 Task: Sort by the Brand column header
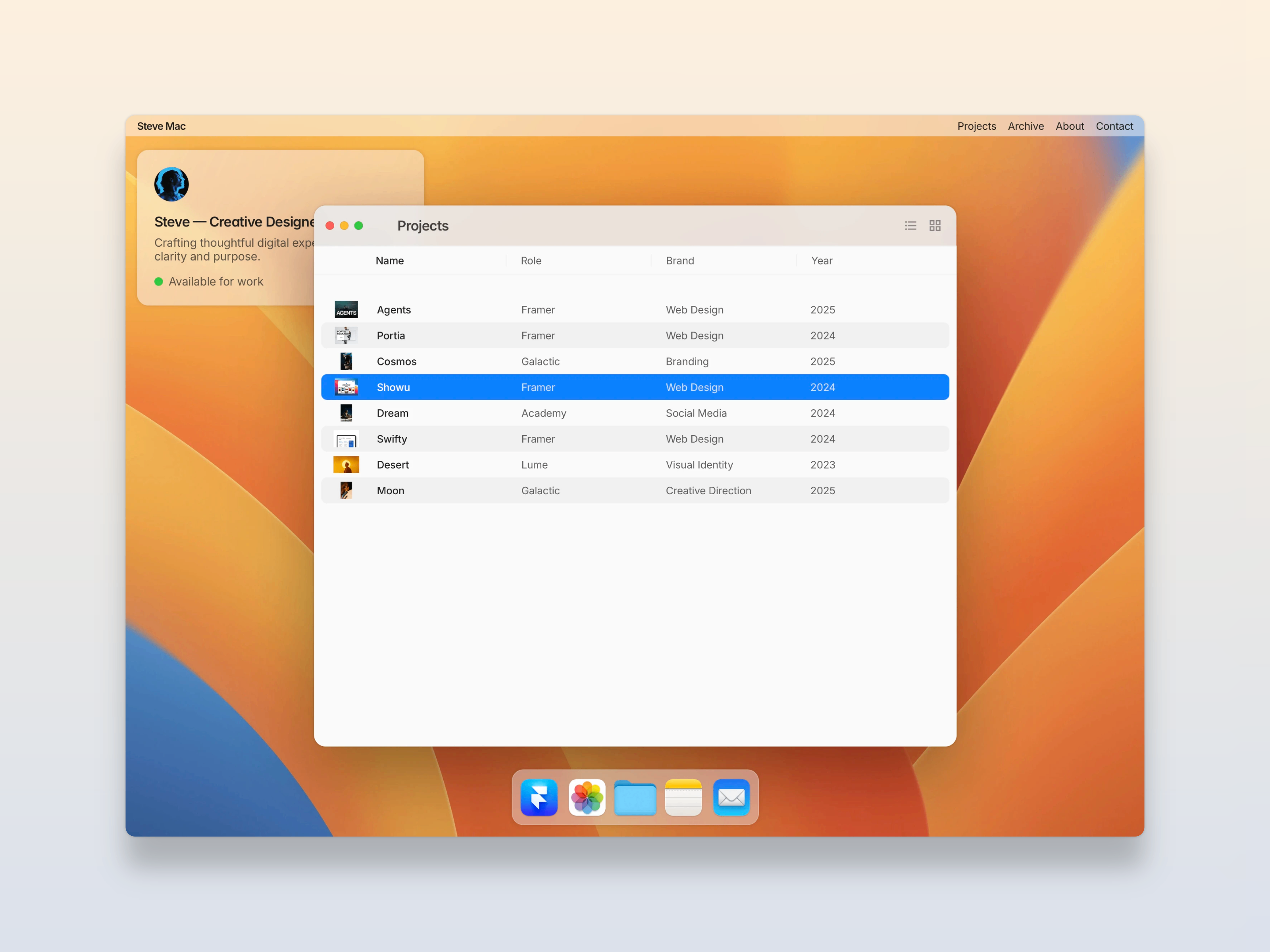(x=680, y=261)
